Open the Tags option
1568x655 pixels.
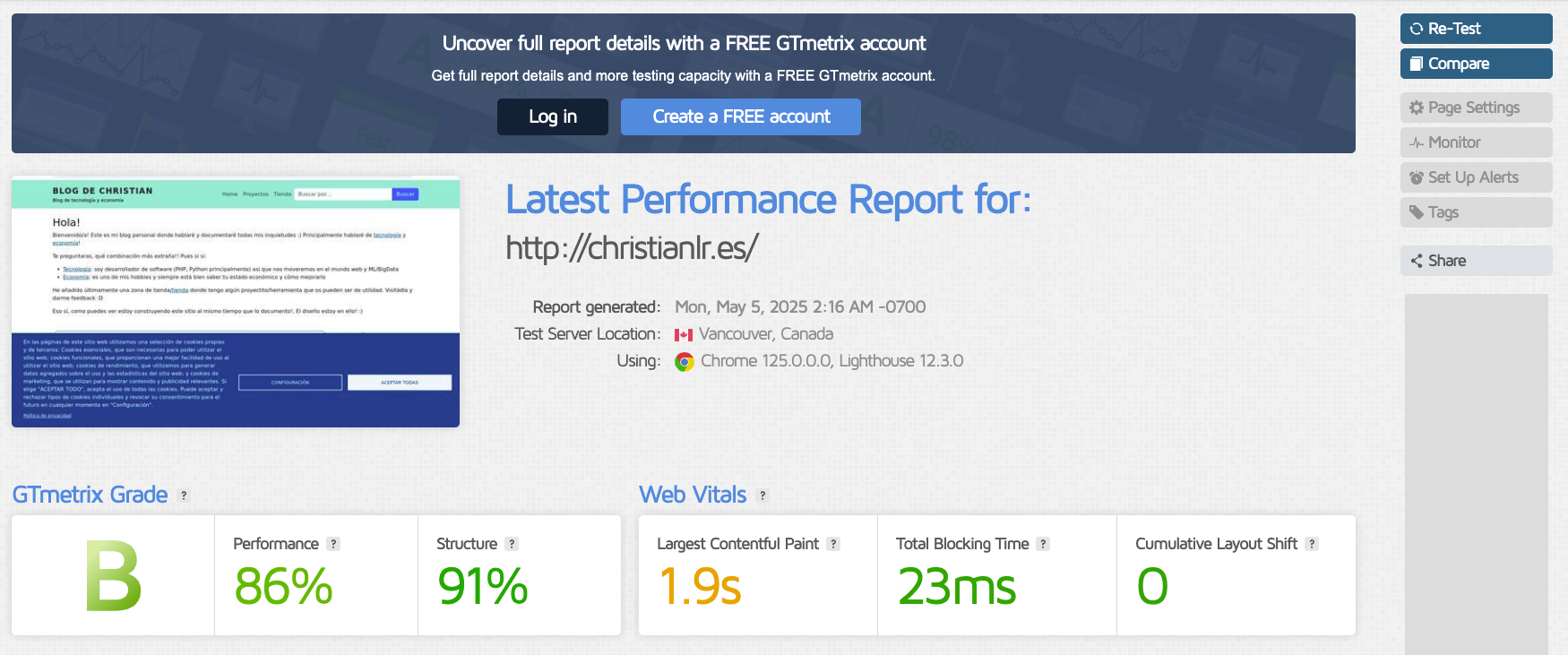(1476, 212)
